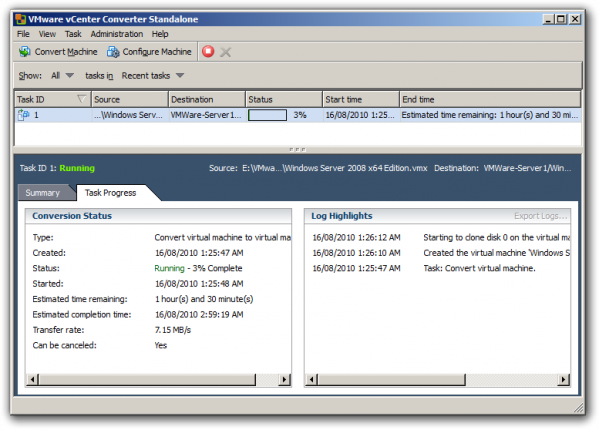Click the Export Logs link
Image resolution: width=599 pixels, height=430 pixels.
pyautogui.click(x=541, y=216)
